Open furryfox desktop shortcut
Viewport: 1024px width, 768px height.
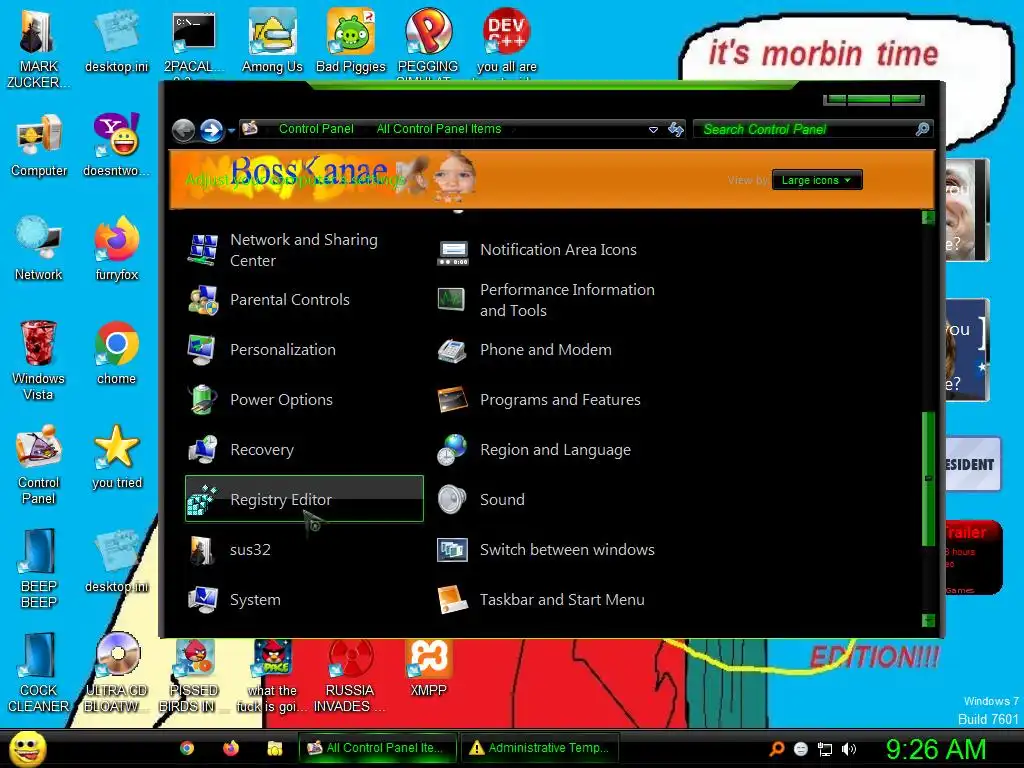pos(117,248)
